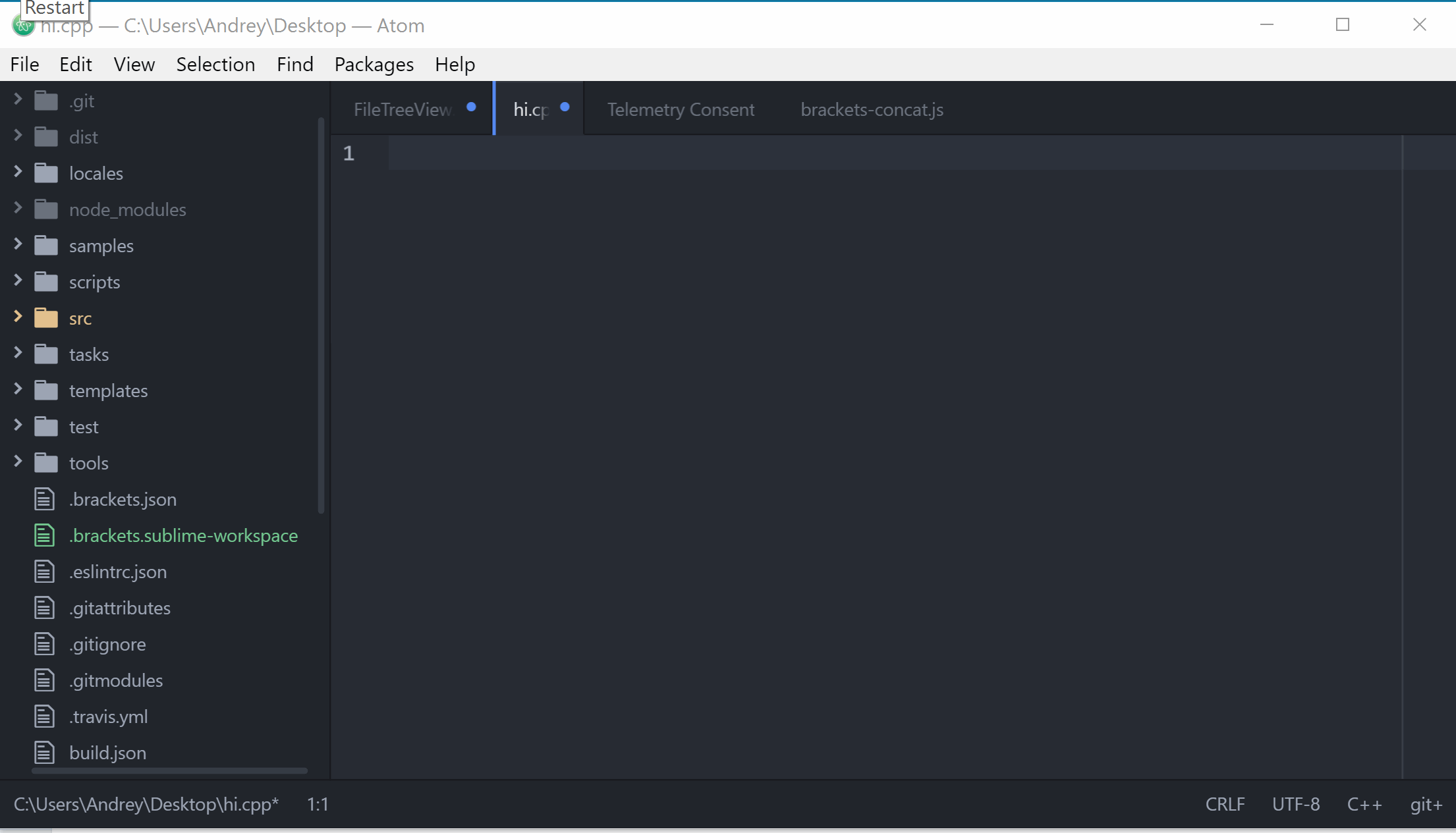Click the templates folder icon
The width and height of the screenshot is (1456, 833).
point(46,390)
